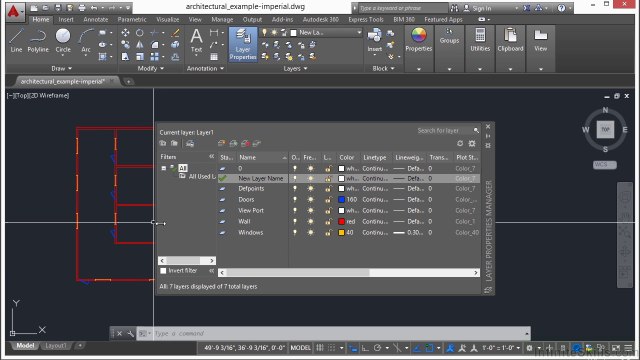Click the New Property Filter icon

pyautogui.click(x=163, y=143)
